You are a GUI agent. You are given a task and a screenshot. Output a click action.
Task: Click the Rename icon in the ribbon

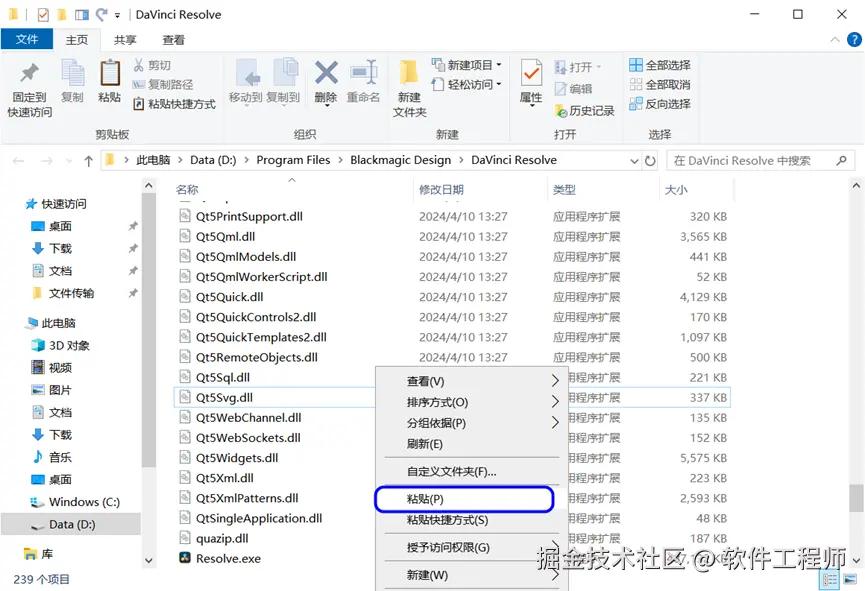364,73
